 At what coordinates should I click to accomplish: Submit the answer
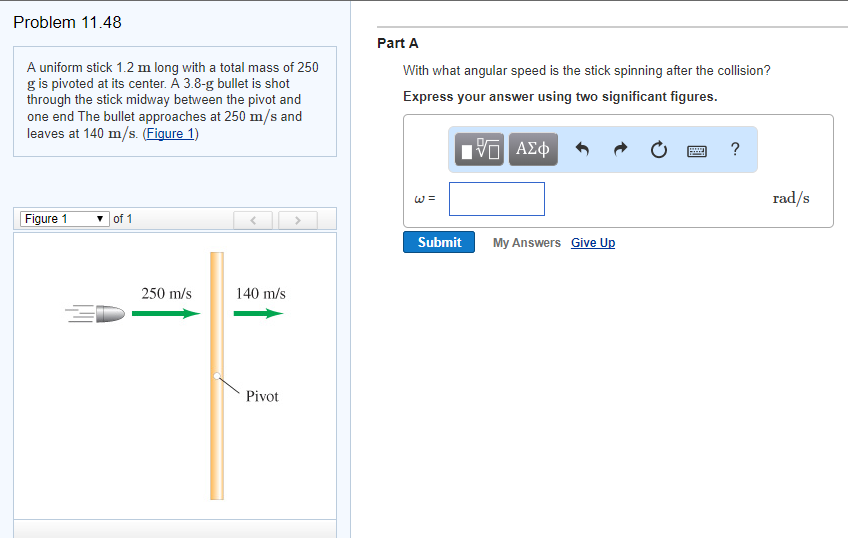[x=439, y=242]
